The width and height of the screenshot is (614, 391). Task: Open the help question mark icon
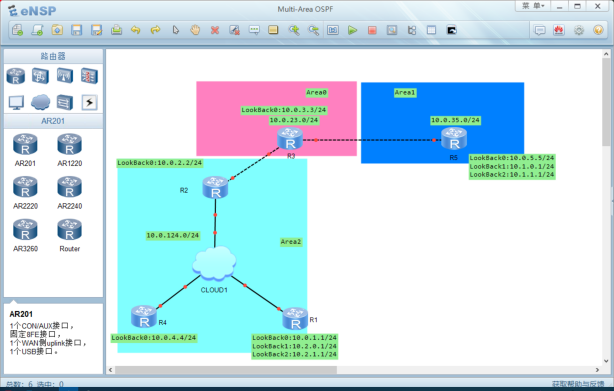(598, 30)
